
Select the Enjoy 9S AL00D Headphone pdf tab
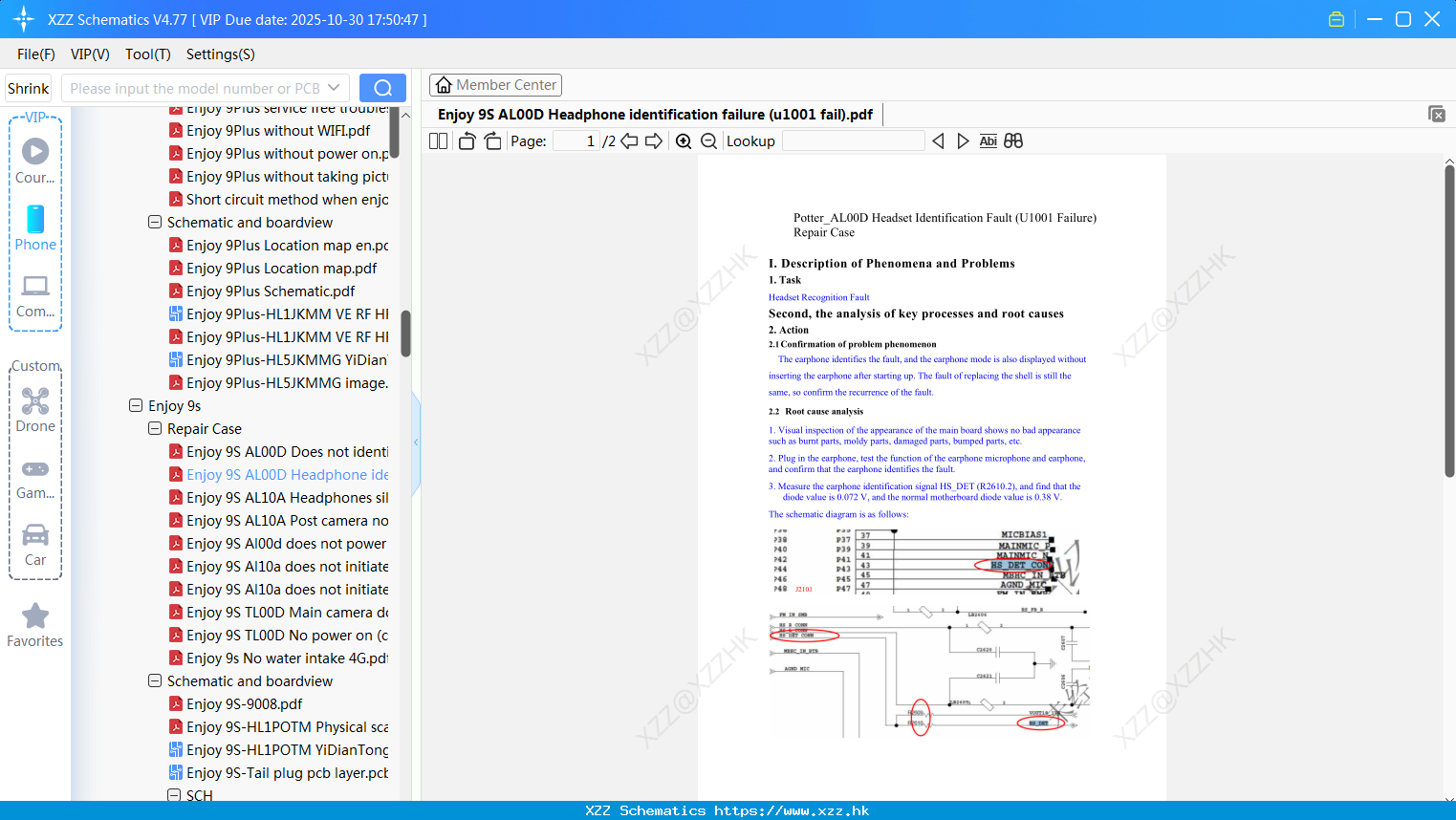click(x=655, y=115)
